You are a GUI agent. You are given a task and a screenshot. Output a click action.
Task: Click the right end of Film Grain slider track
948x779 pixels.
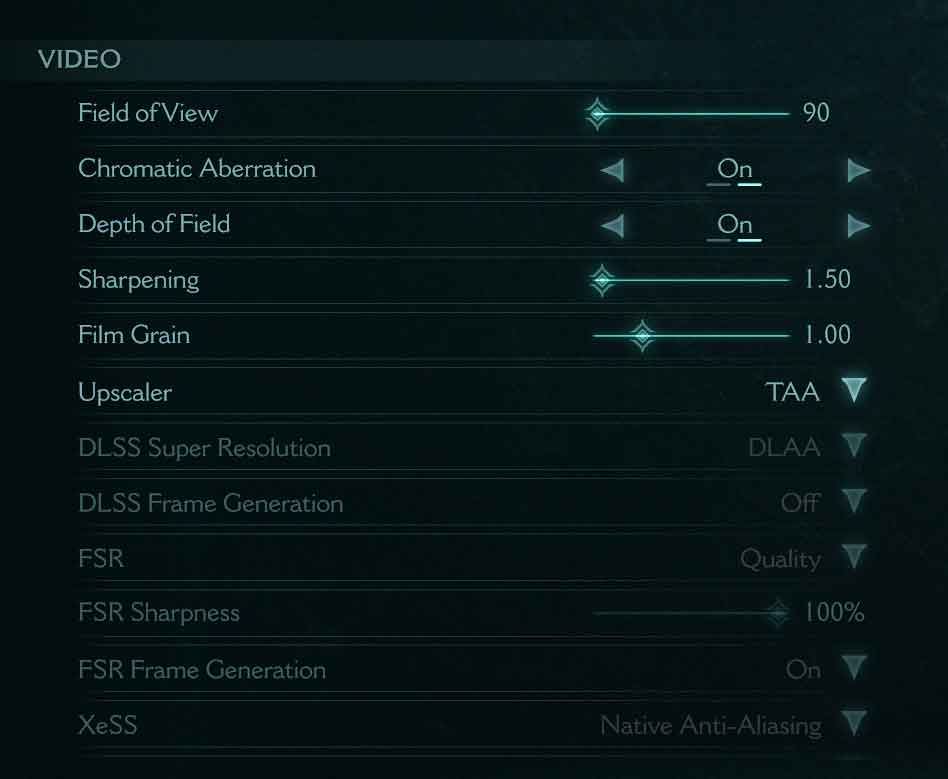786,336
